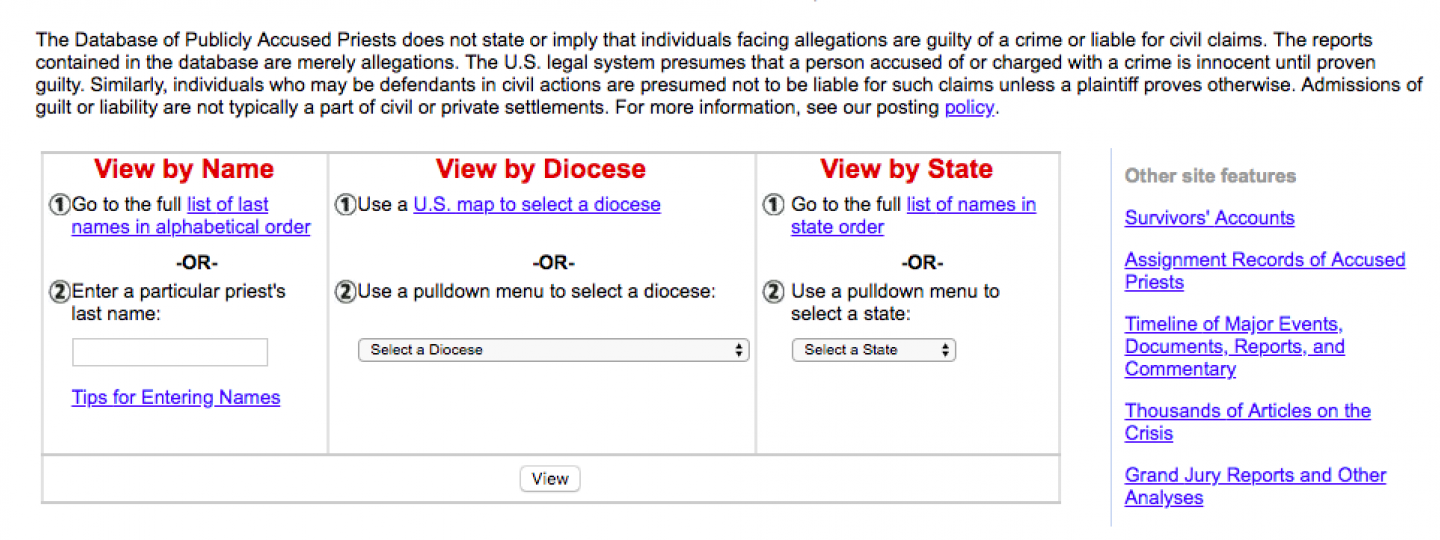The image size is (1440, 540).
Task: Click the priest's last name text field
Action: tap(170, 352)
